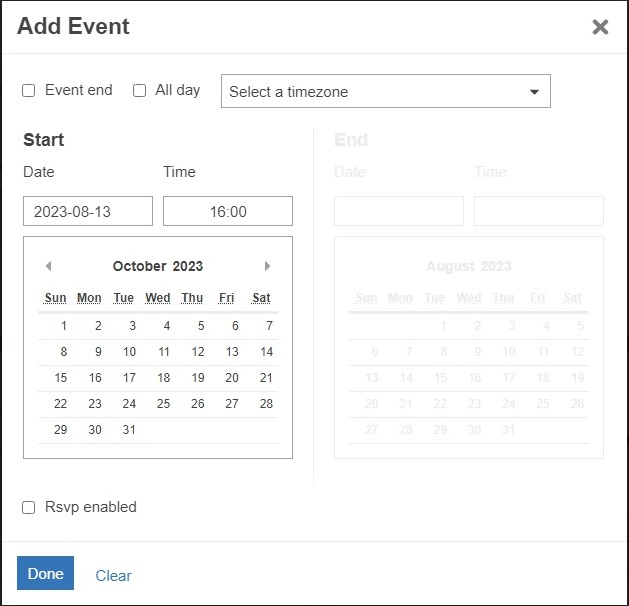Choose October 1 in Start calendar
This screenshot has height=606, width=629.
(x=64, y=326)
